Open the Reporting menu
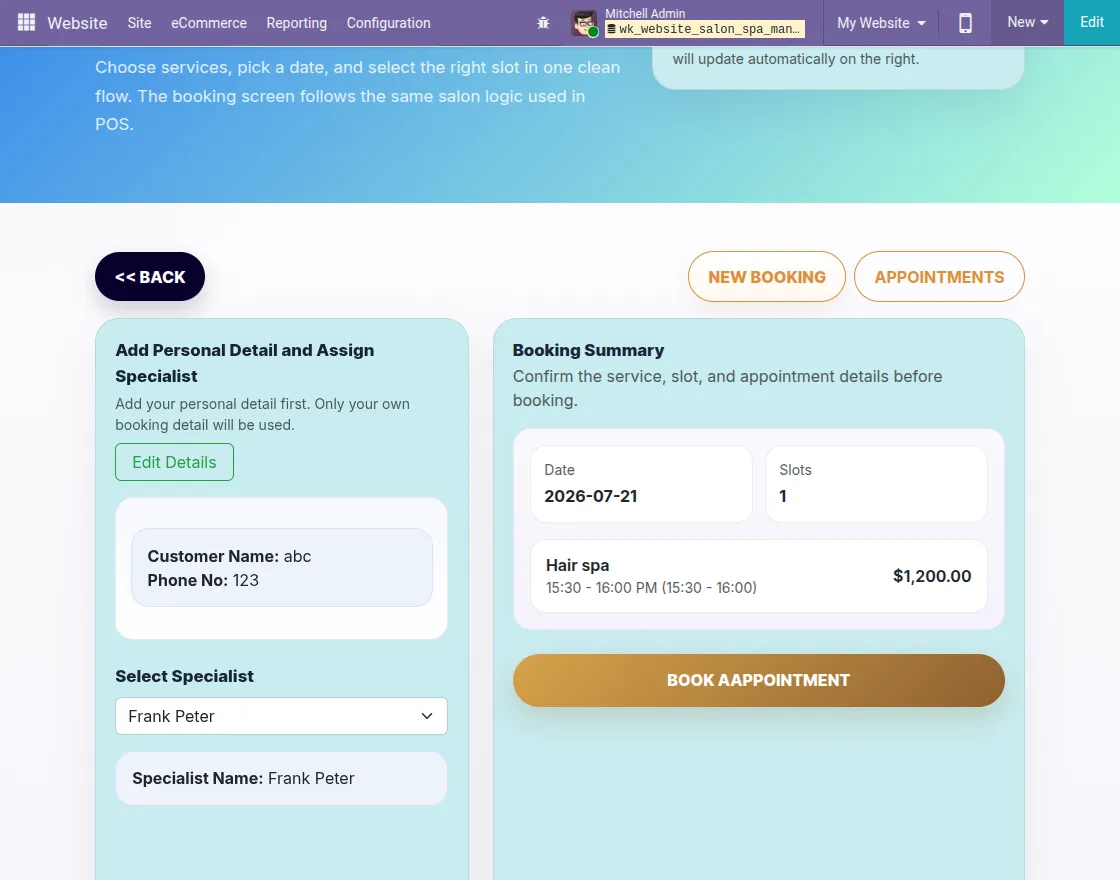The image size is (1120, 880). [296, 23]
